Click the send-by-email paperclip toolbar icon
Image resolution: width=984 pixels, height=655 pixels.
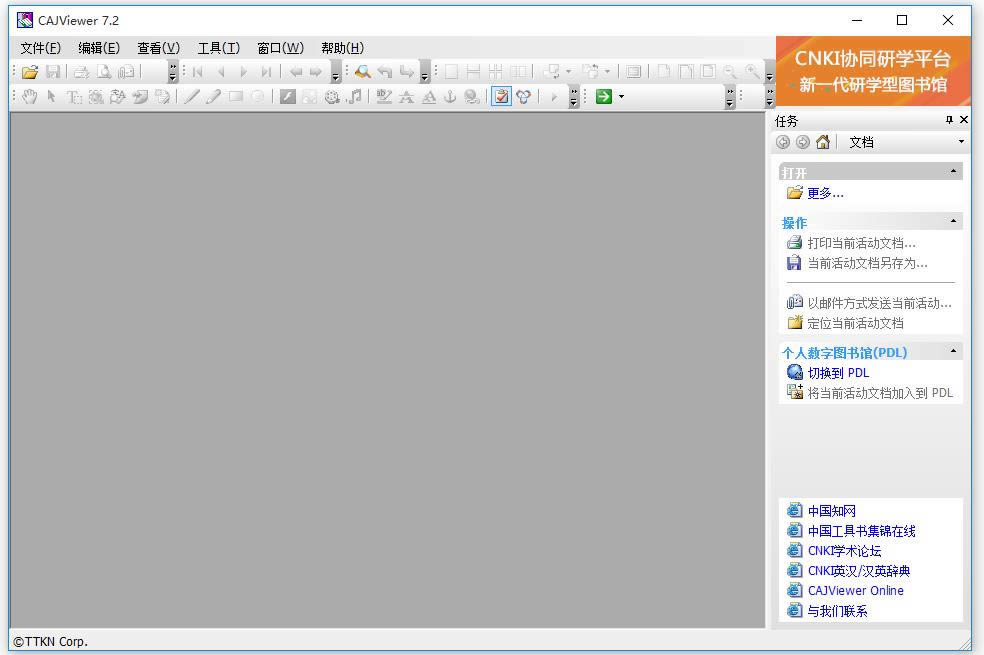[126, 72]
